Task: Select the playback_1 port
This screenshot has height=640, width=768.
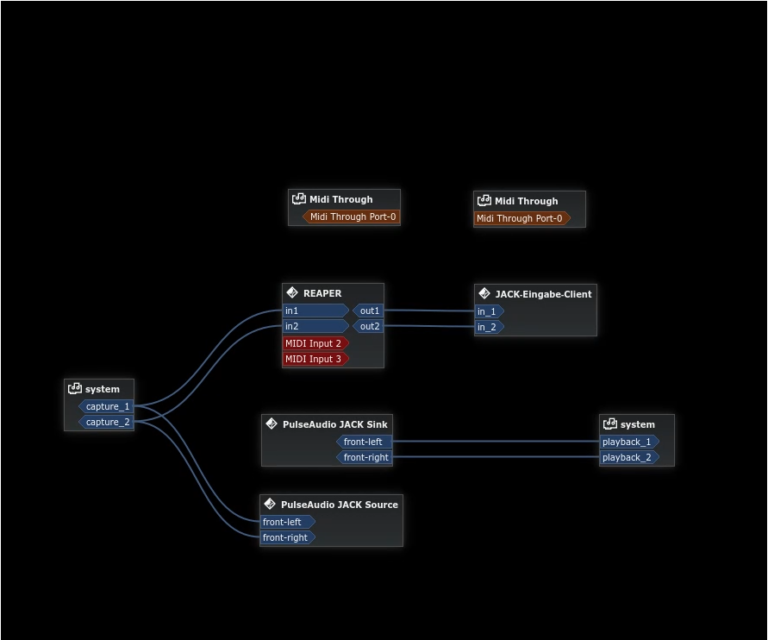Action: pos(629,442)
